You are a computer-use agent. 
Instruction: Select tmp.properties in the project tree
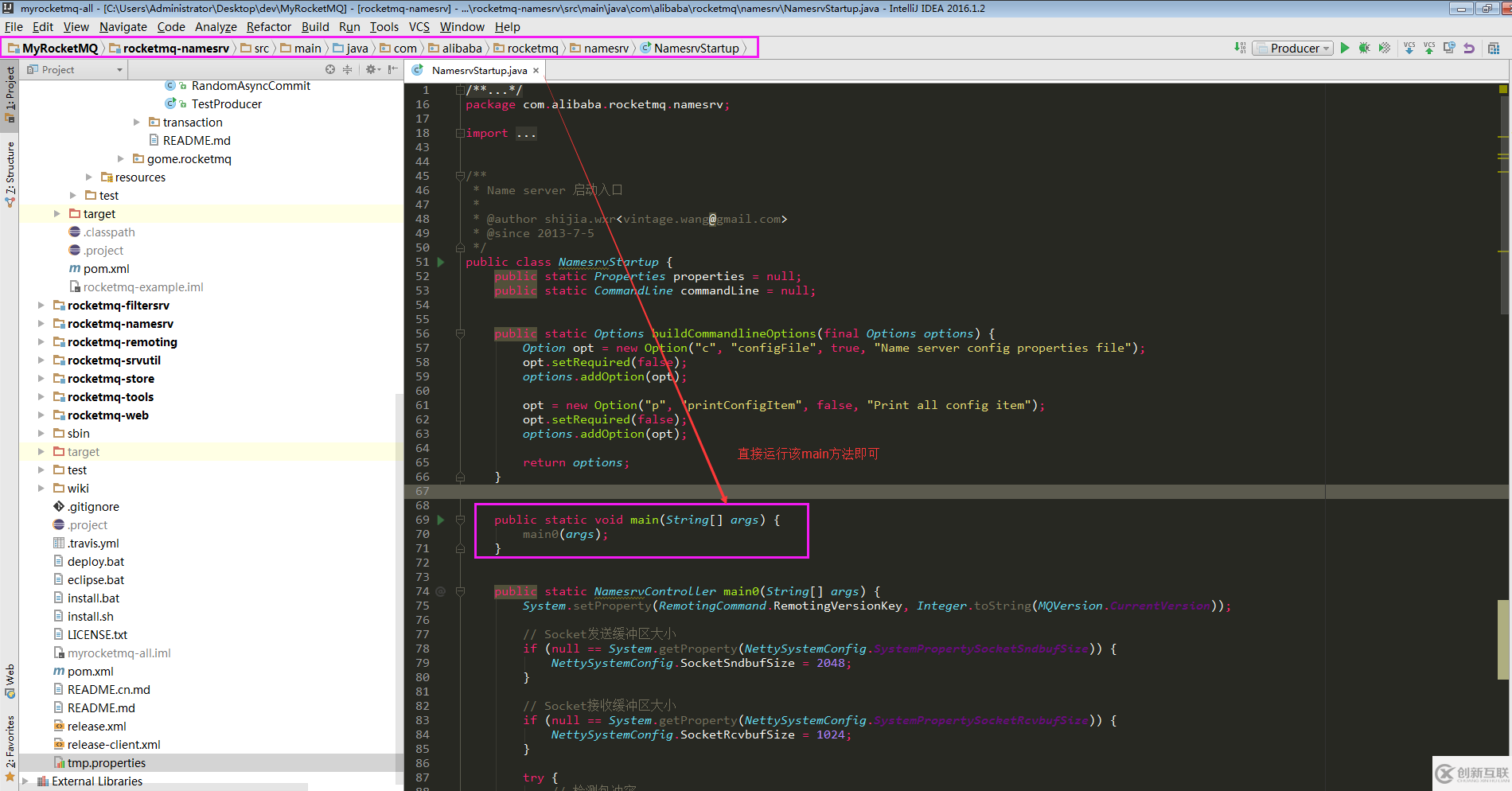click(107, 763)
